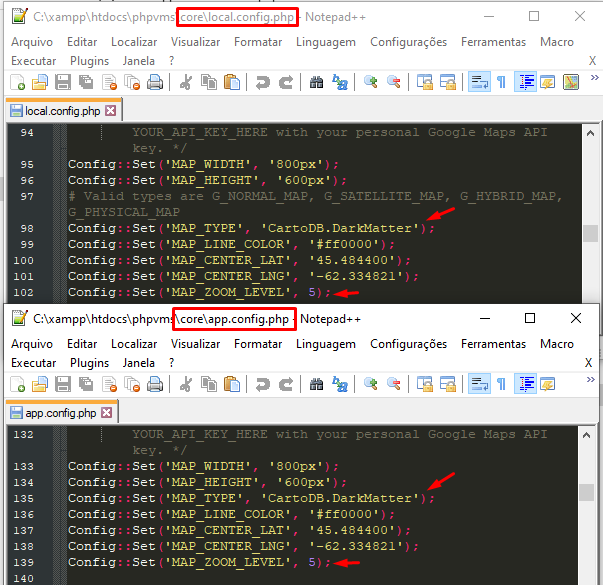Screen dimensions: 603x585
Task: Click scrollbar thumb in local.config.php editor
Action: coord(590,233)
